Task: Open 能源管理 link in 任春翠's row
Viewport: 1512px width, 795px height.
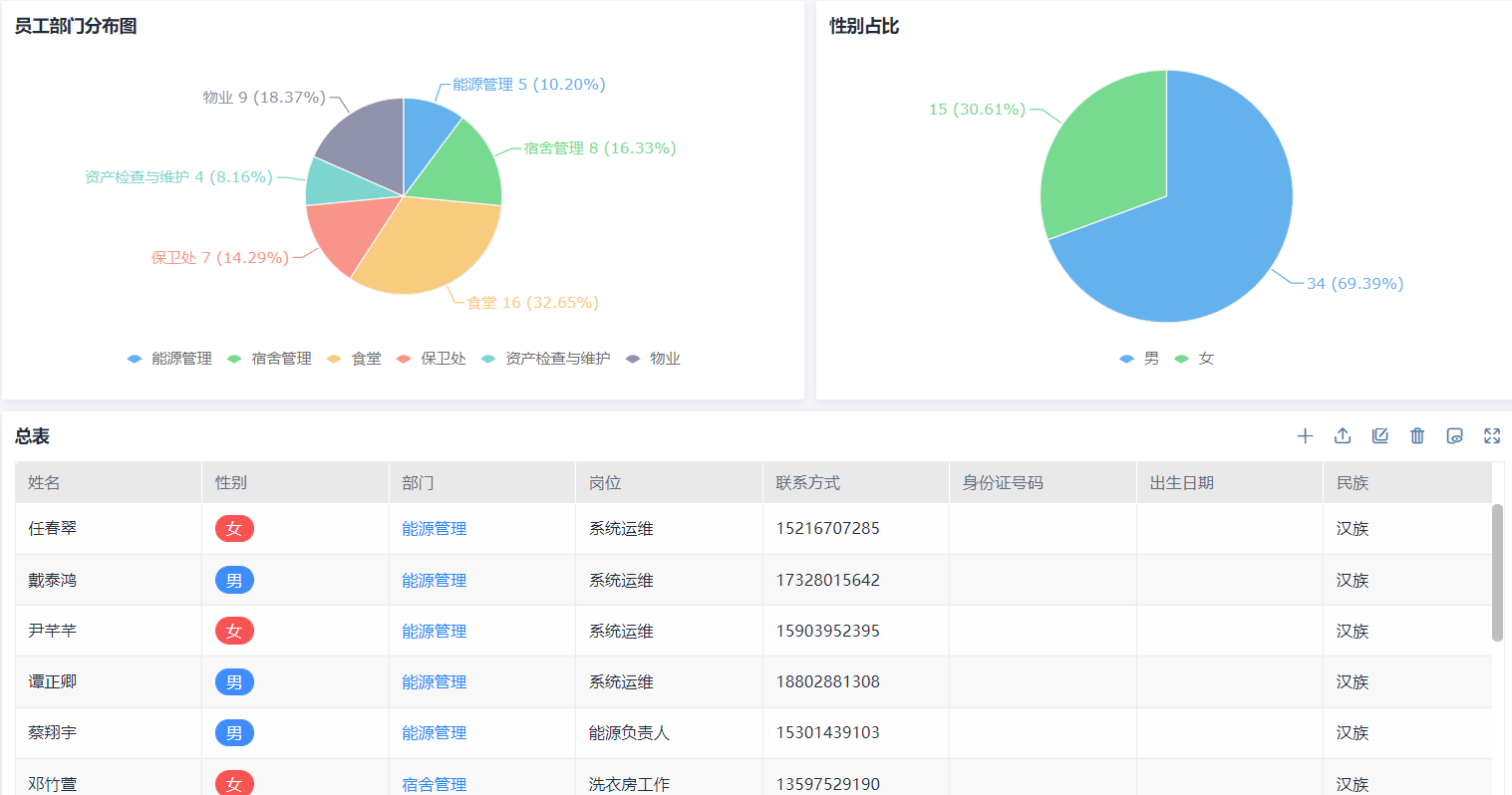Action: pyautogui.click(x=434, y=529)
